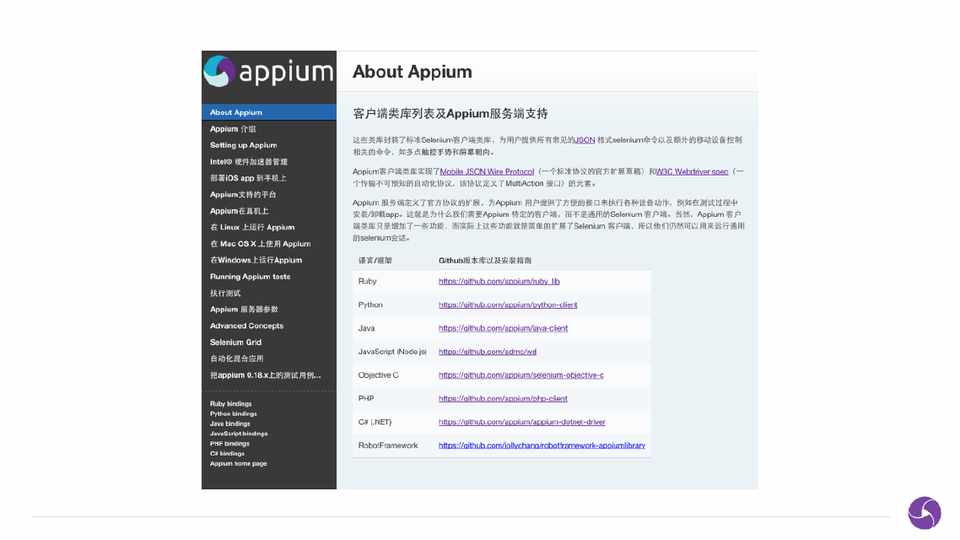Click the Ruby bindings link in sidebar footer

[231, 404]
